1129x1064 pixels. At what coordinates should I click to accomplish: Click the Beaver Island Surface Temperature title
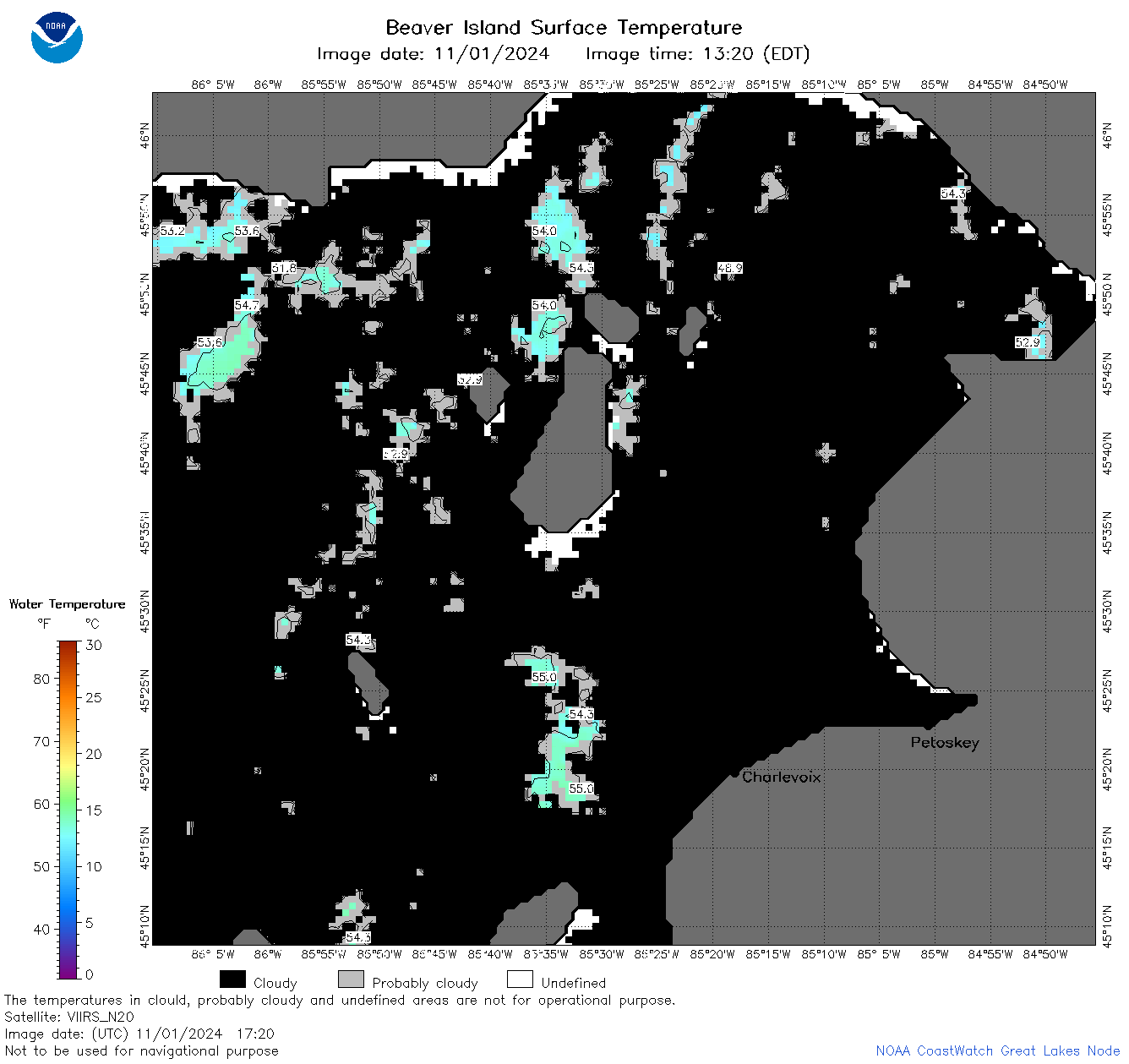click(564, 27)
